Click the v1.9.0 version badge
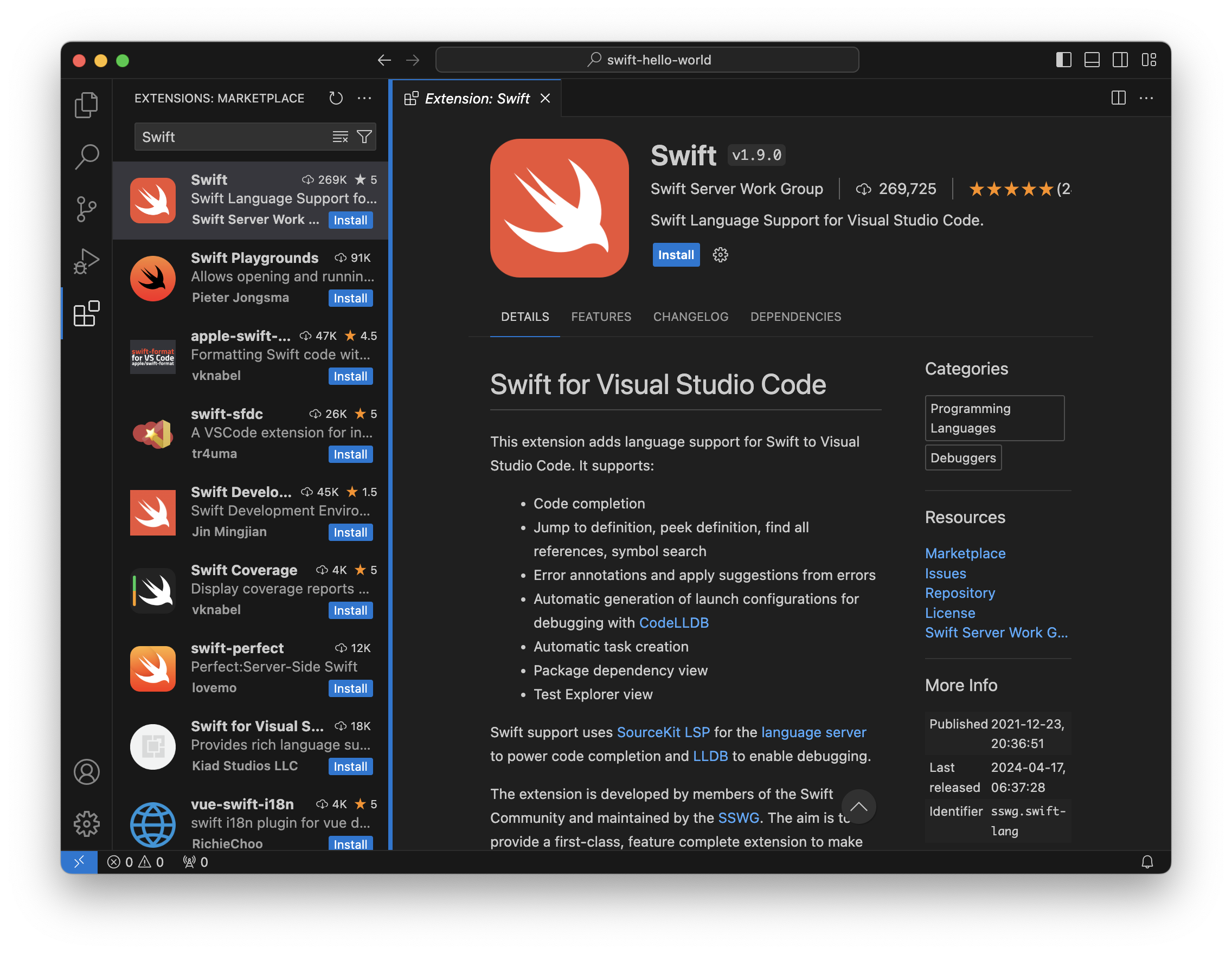Viewport: 1232px width, 954px height. [x=756, y=155]
